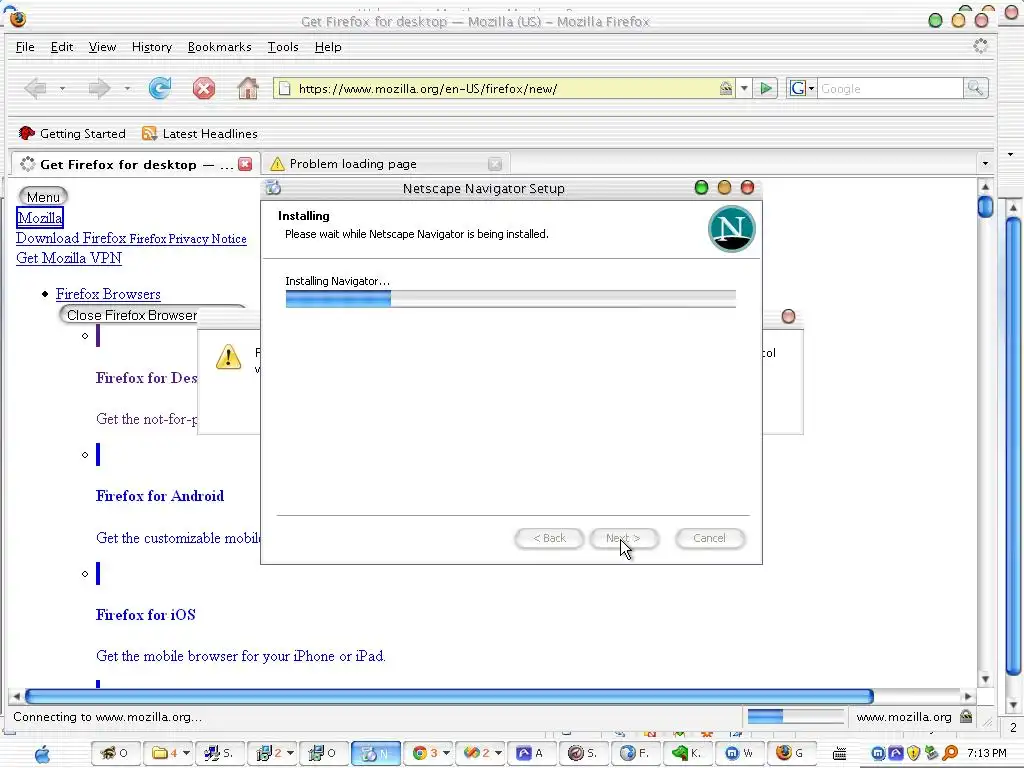The width and height of the screenshot is (1024, 768).
Task: Open the Latest Headlines RSS feed icon
Action: pyautogui.click(x=150, y=133)
